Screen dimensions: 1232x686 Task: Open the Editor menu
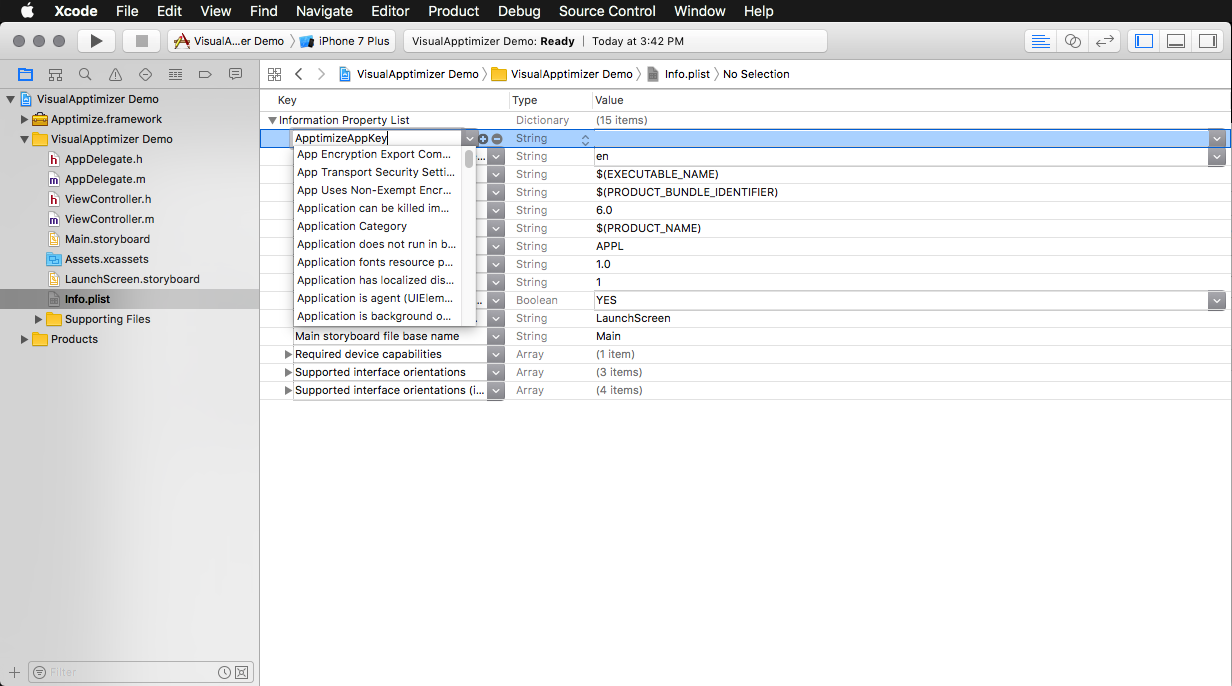pyautogui.click(x=390, y=11)
